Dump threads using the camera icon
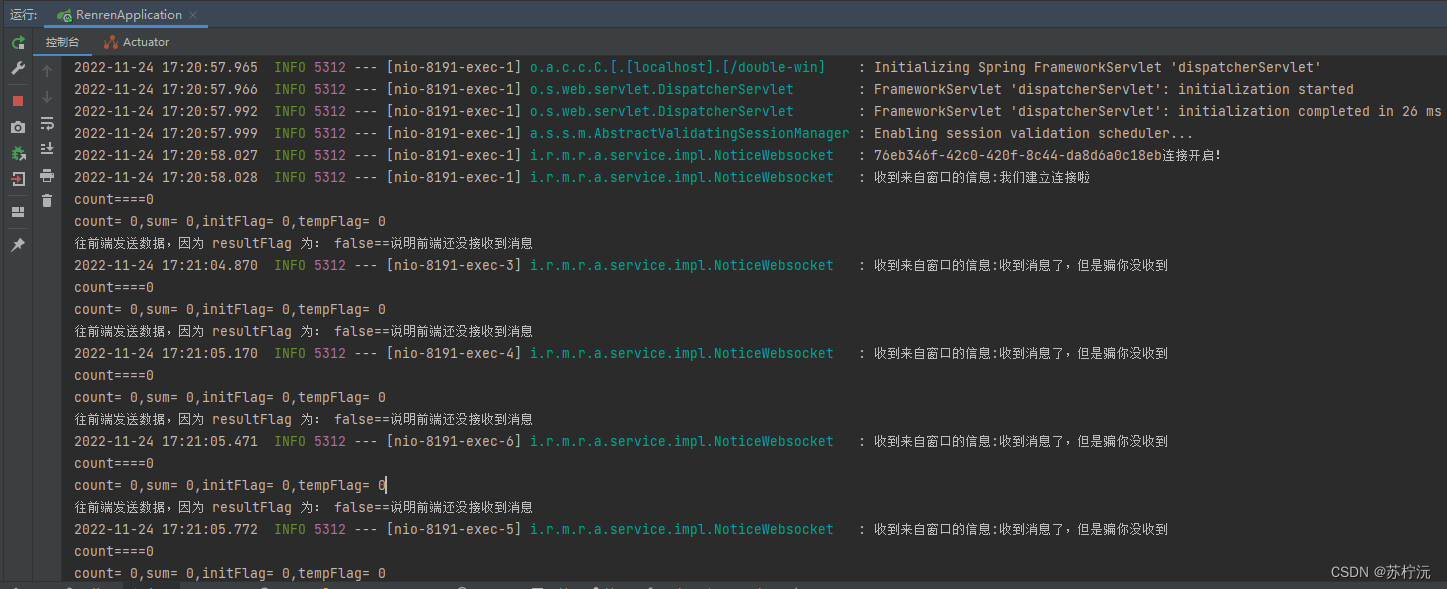 18,127
